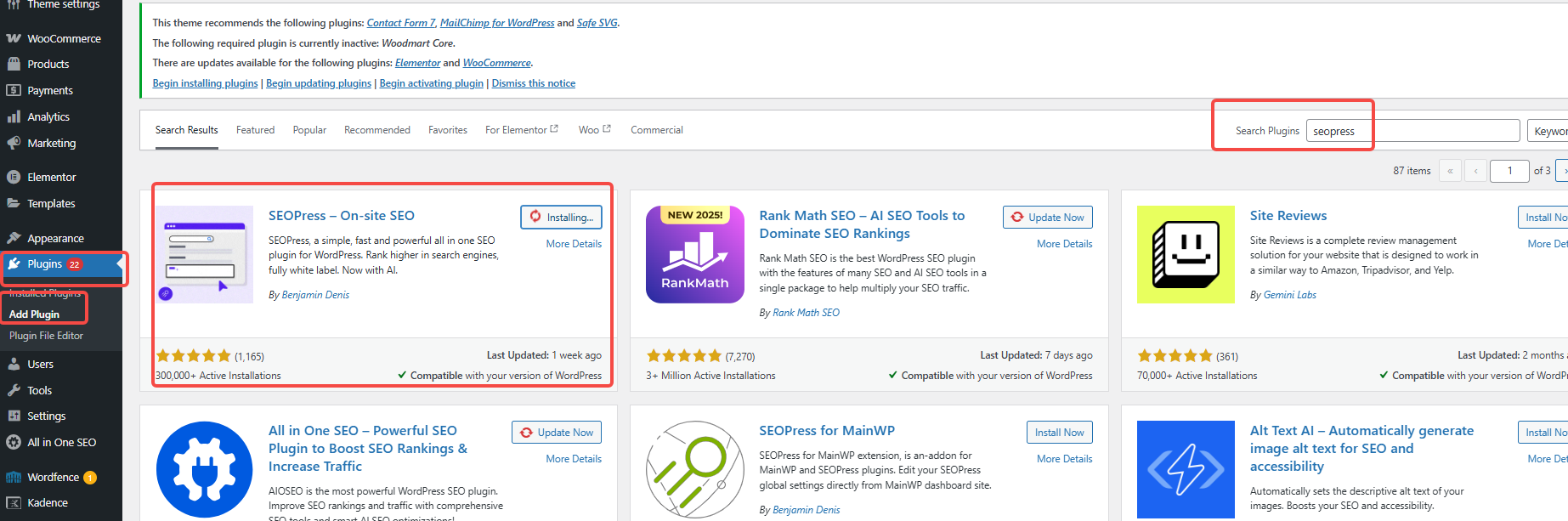Click the Appearance paintbrush icon
This screenshot has height=521, width=1568.
tap(14, 239)
